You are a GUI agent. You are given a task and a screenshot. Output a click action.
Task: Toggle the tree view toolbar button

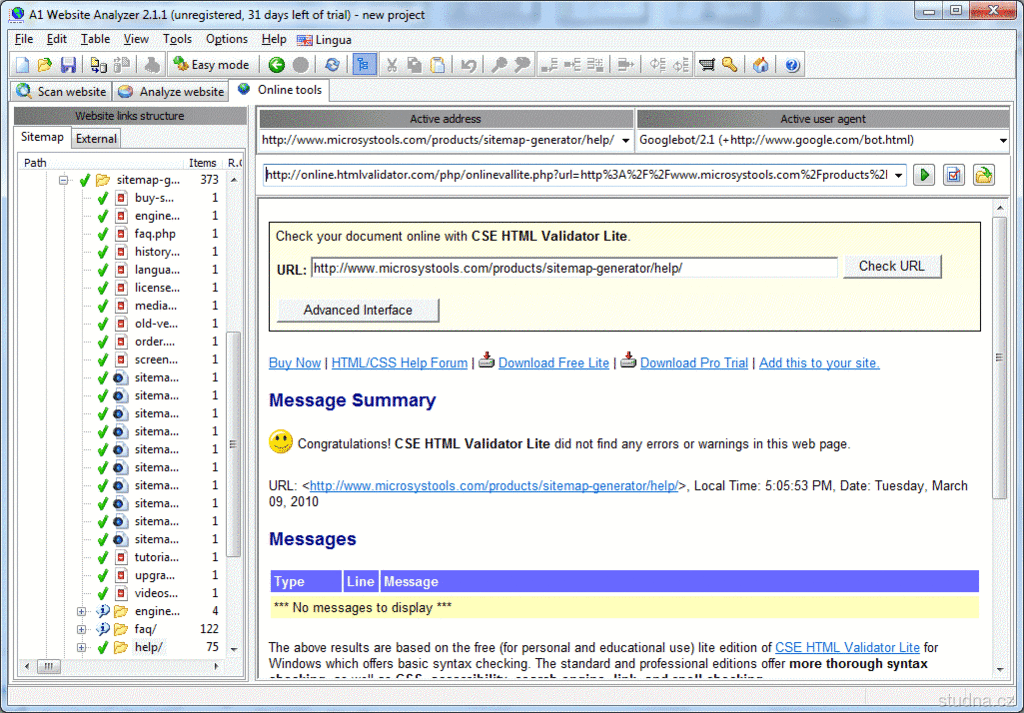point(362,65)
